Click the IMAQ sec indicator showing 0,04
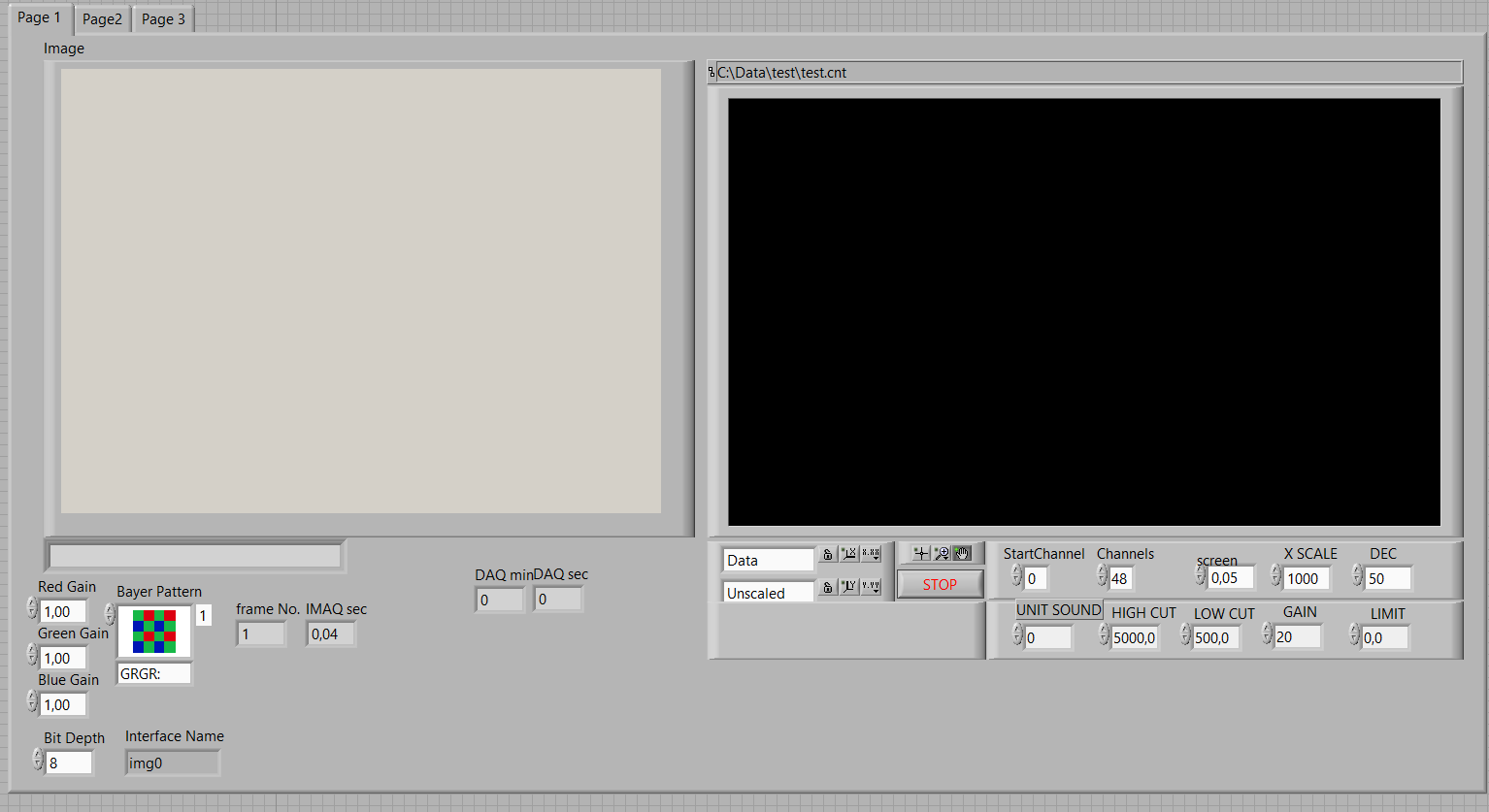The image size is (1489, 812). pyautogui.click(x=331, y=633)
